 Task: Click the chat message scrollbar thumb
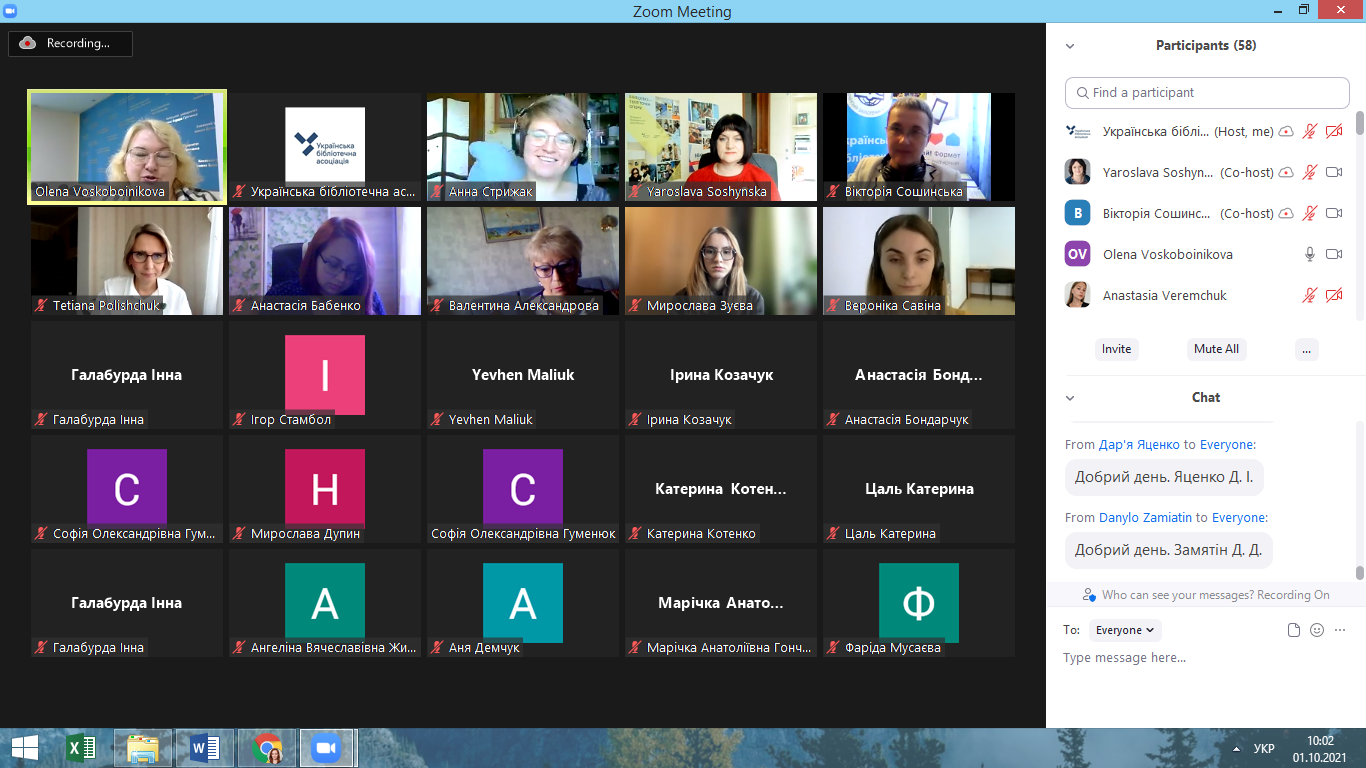1359,572
